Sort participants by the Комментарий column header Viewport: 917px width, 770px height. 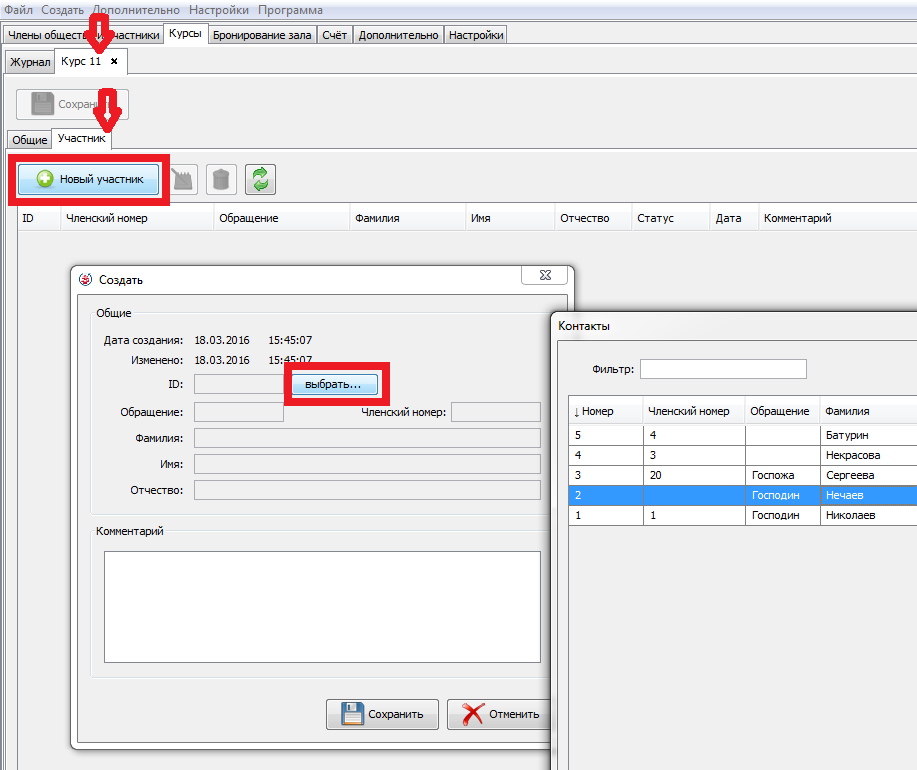point(837,218)
